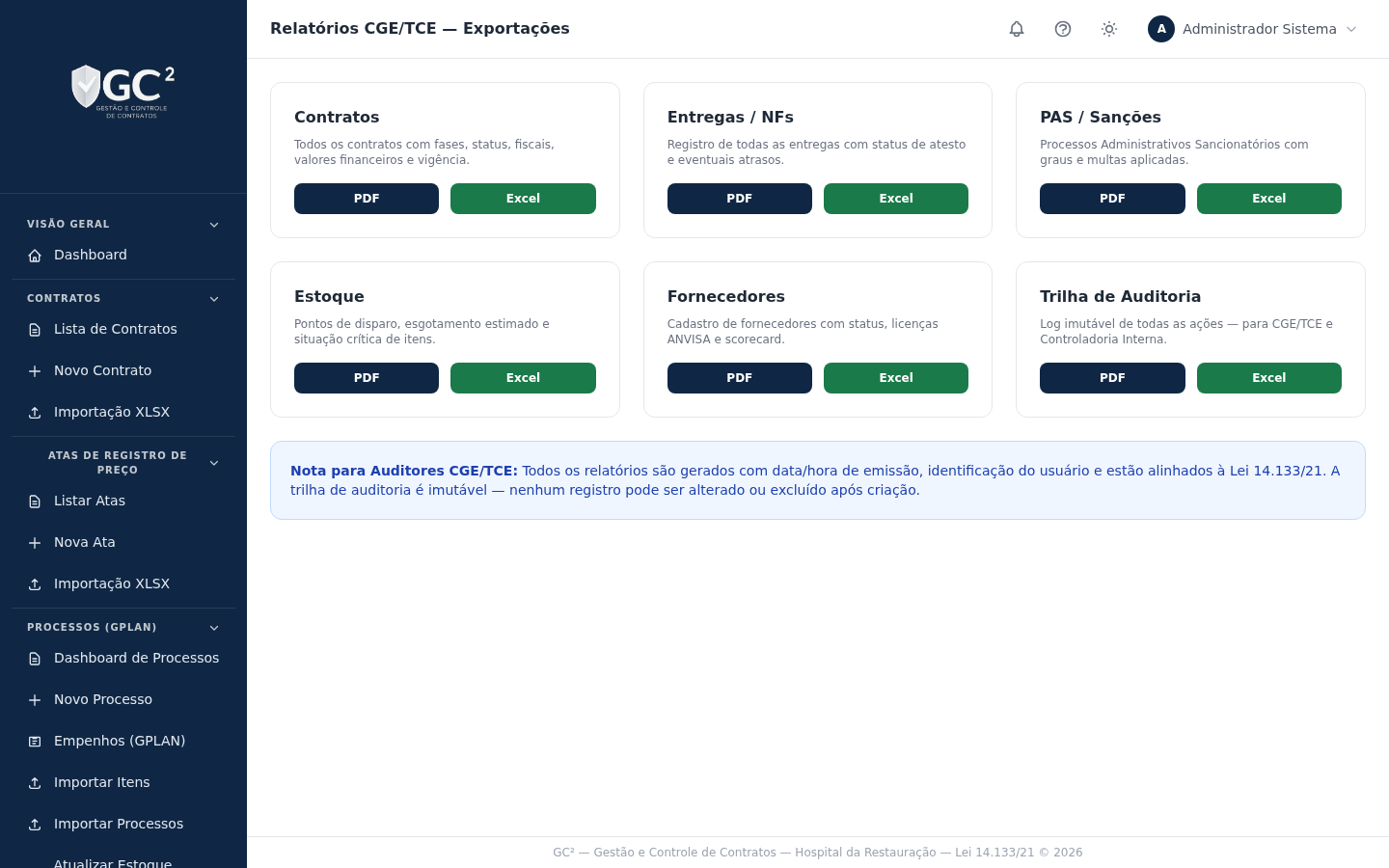Export PAS / Sanções as Excel
The image size is (1389, 868).
[1269, 199]
